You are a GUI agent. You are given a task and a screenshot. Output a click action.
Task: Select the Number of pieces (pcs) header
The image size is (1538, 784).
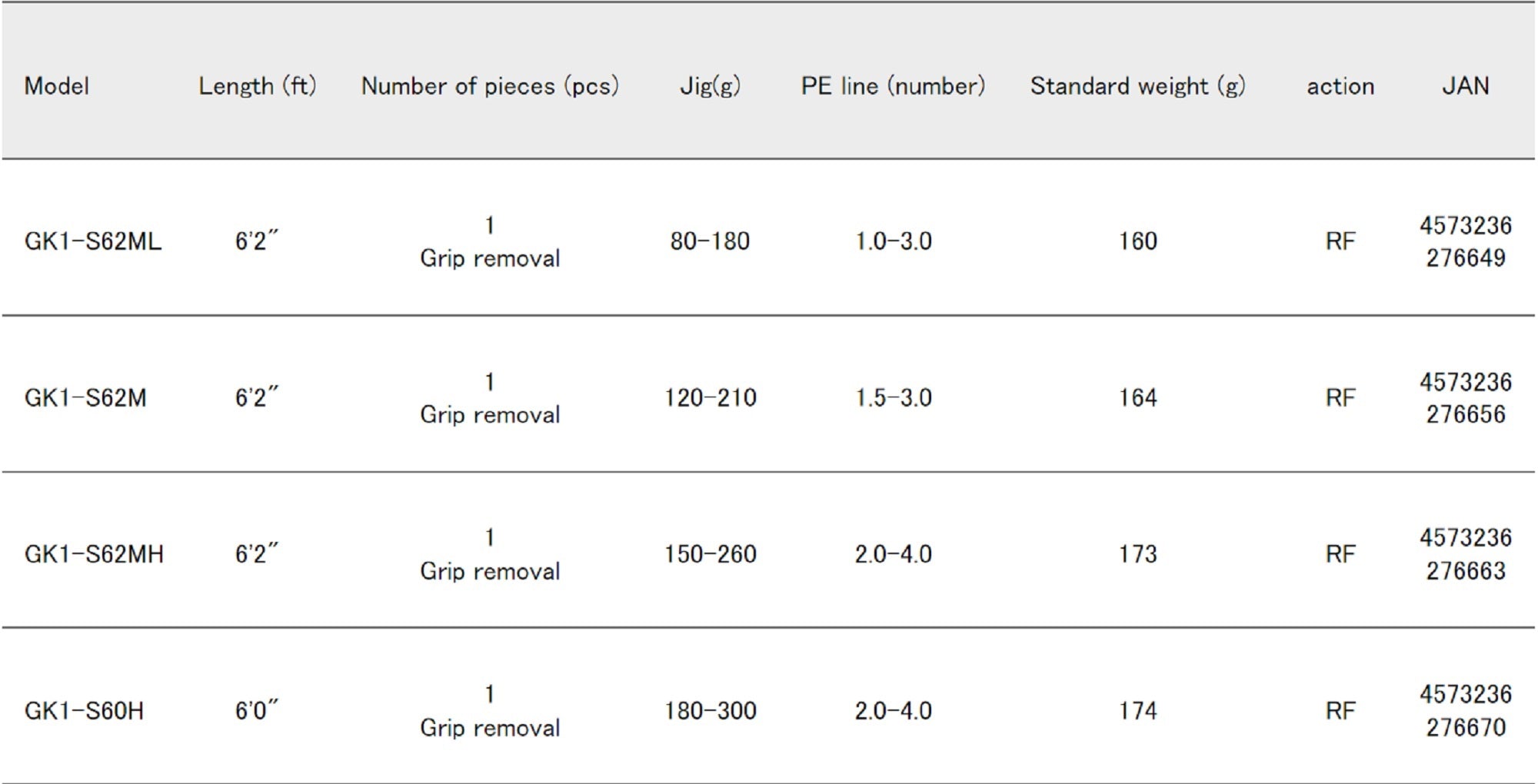(x=490, y=86)
